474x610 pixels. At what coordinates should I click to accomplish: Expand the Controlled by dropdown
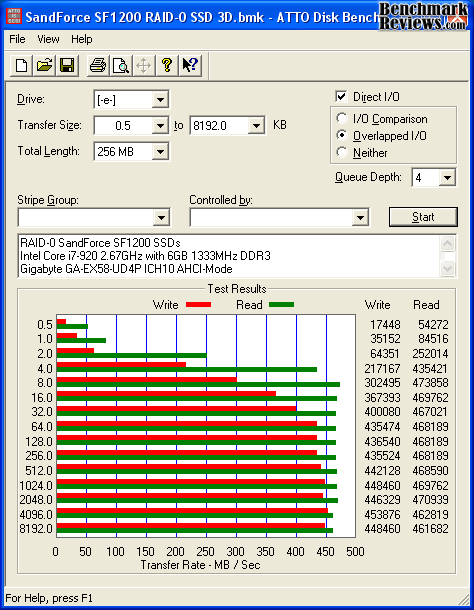coord(360,217)
